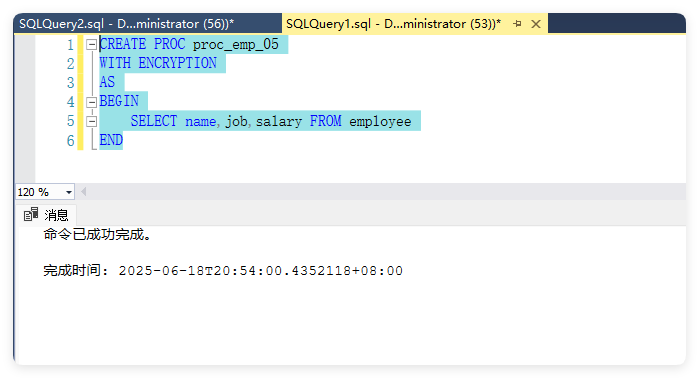This screenshot has width=699, height=378.
Task: Click the horizontal scrollbar left arrow
Action: (84, 192)
